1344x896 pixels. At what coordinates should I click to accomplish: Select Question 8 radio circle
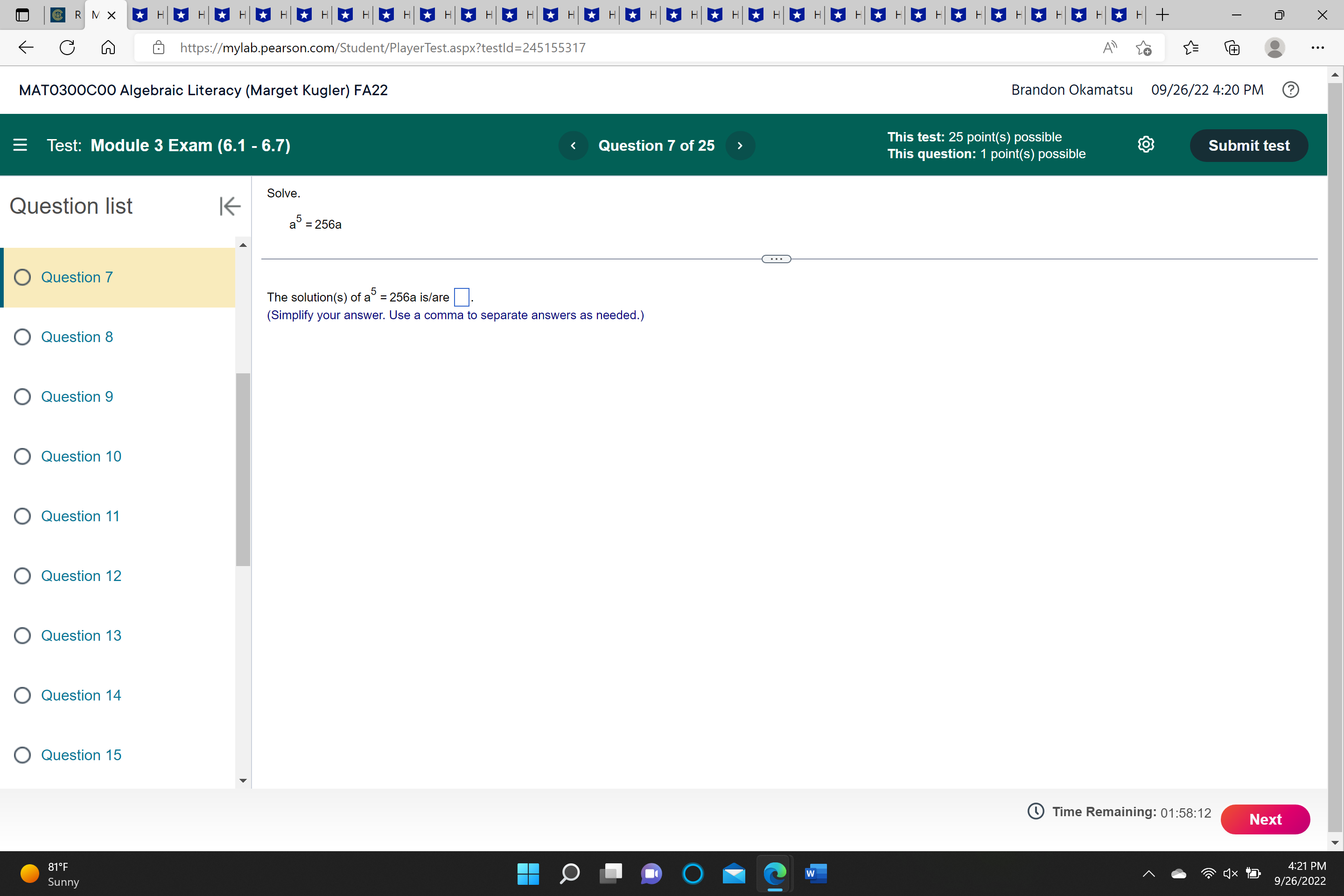point(22,337)
